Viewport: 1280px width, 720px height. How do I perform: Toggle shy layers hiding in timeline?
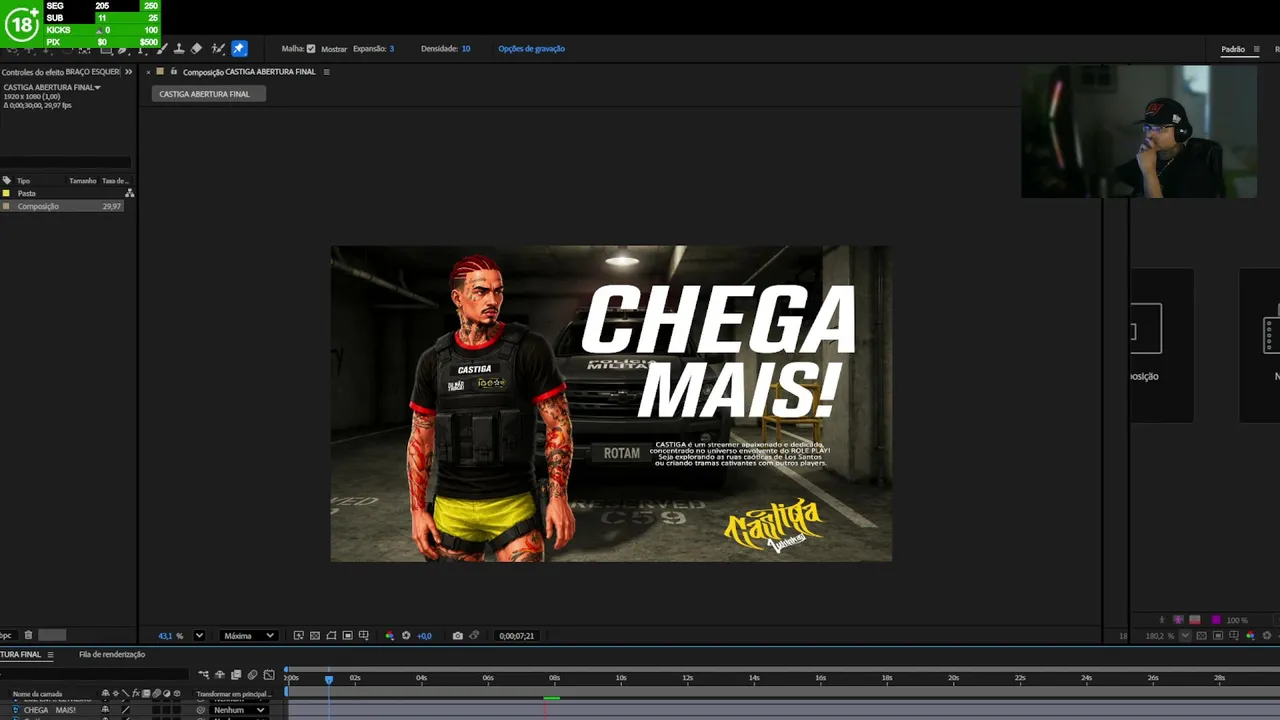coord(220,675)
